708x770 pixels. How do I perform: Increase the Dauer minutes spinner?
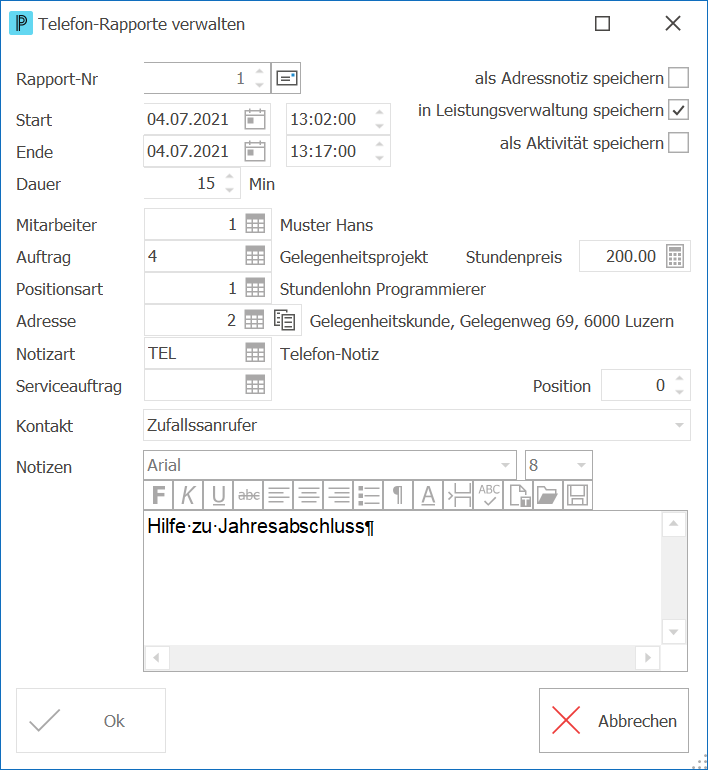pyautogui.click(x=229, y=177)
